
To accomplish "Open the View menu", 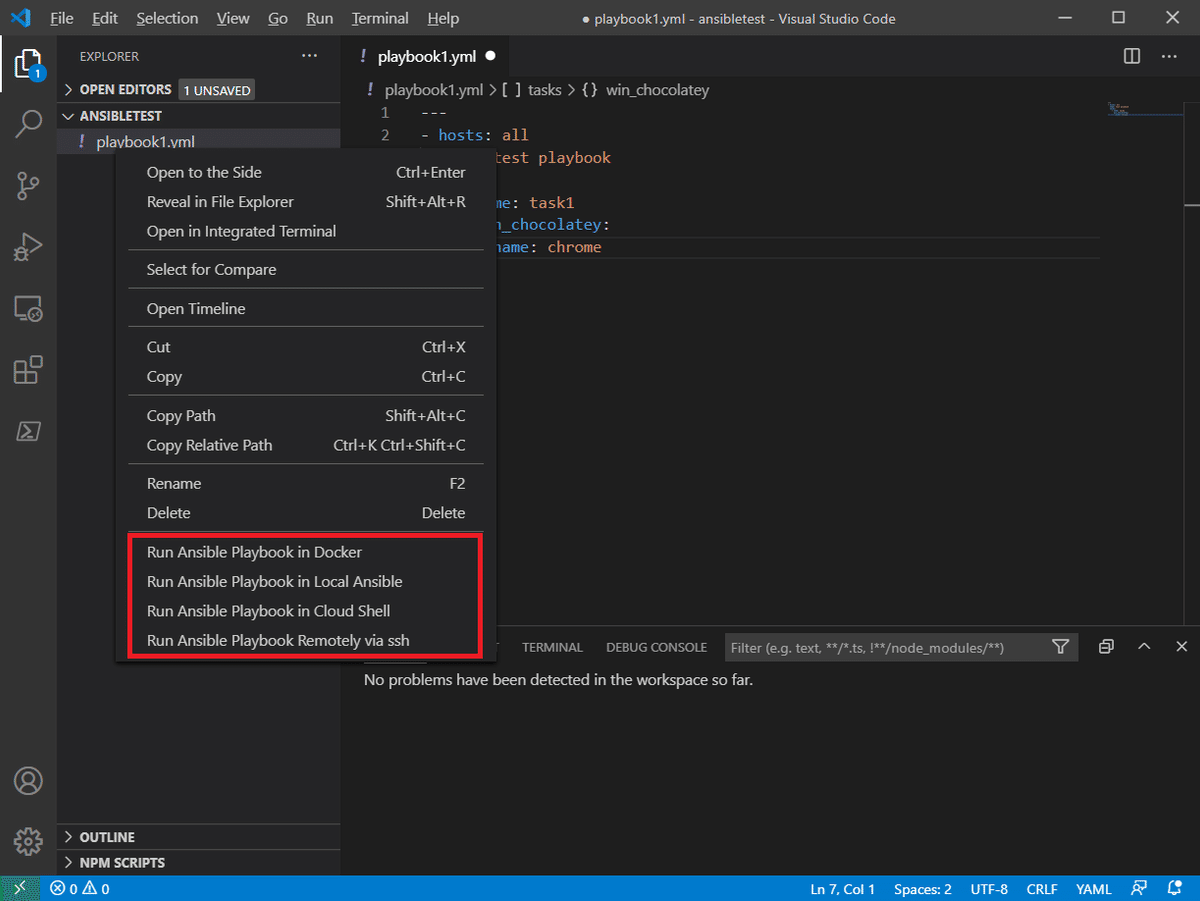I will click(x=233, y=18).
